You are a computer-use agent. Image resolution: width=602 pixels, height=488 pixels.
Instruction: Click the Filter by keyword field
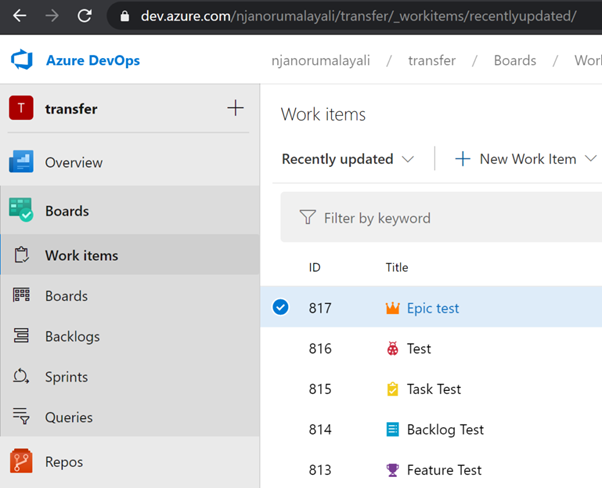tap(440, 218)
